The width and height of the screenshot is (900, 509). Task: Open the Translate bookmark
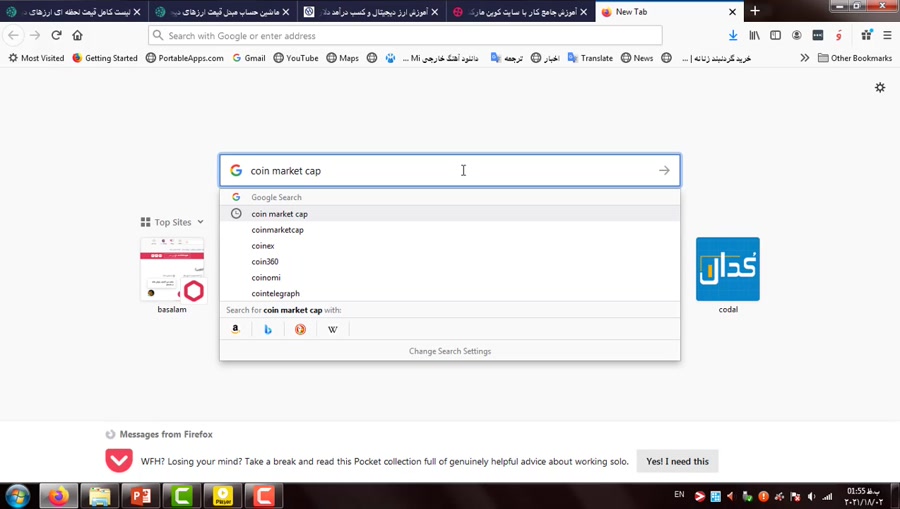pyautogui.click(x=590, y=58)
